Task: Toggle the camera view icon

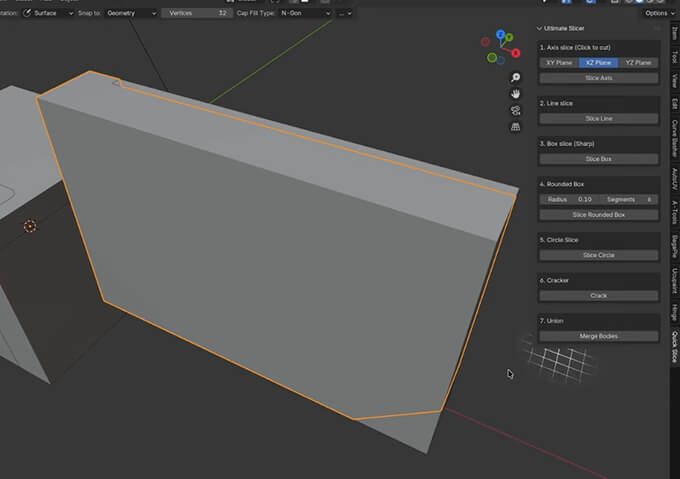Action: coord(515,110)
